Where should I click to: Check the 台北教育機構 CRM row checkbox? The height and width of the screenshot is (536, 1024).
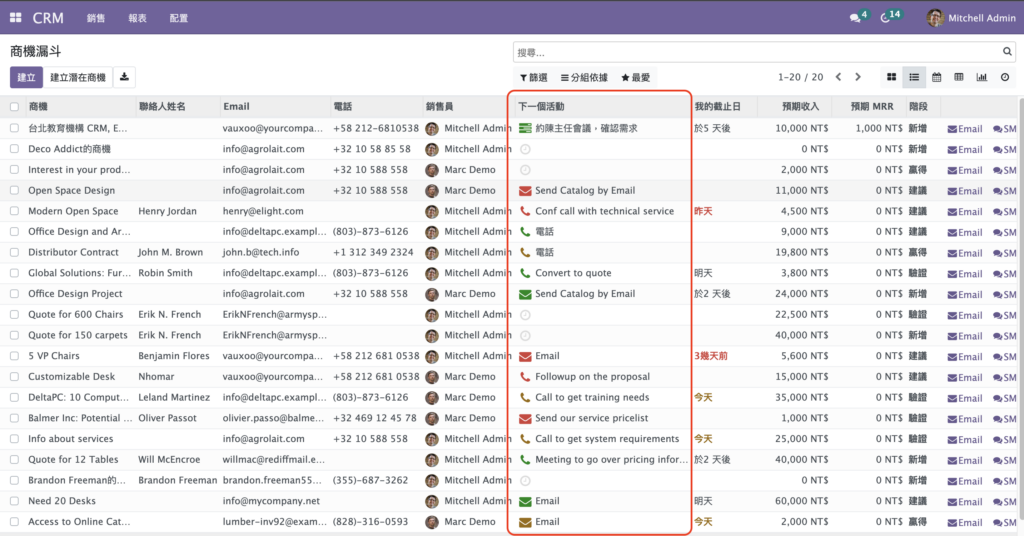click(x=14, y=129)
